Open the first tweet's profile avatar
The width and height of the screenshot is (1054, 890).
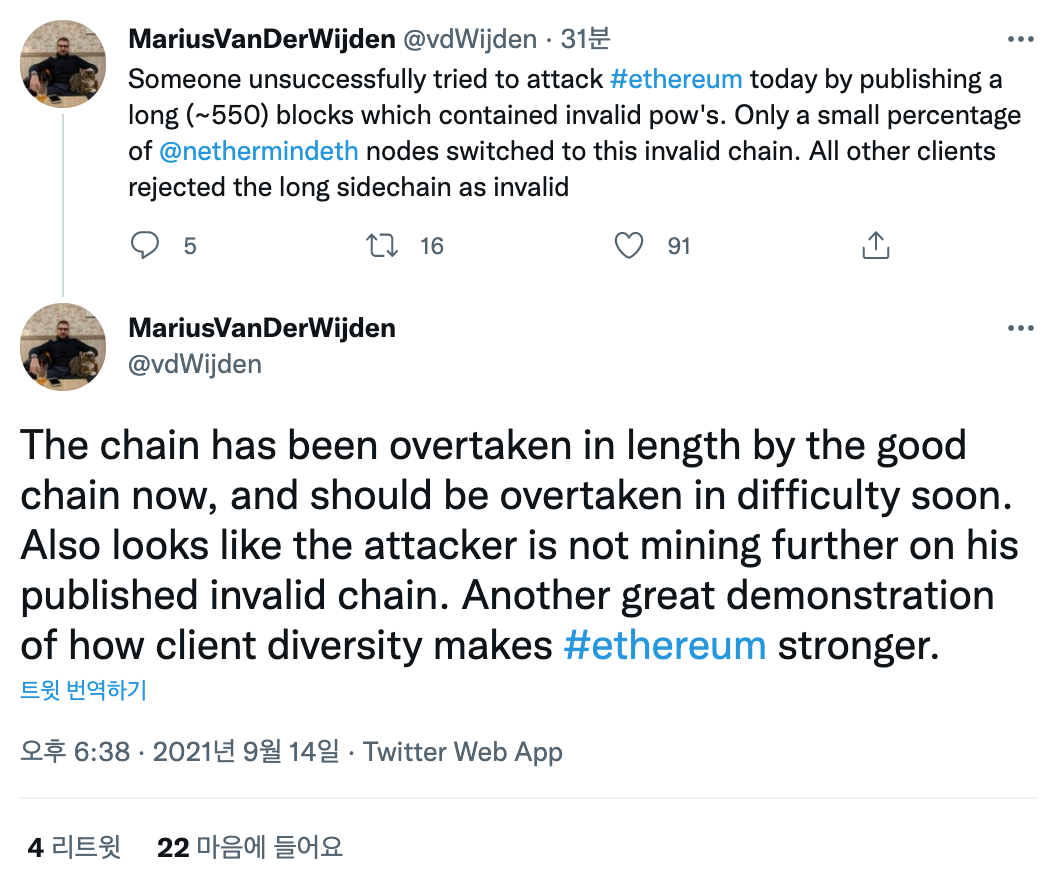click(63, 63)
